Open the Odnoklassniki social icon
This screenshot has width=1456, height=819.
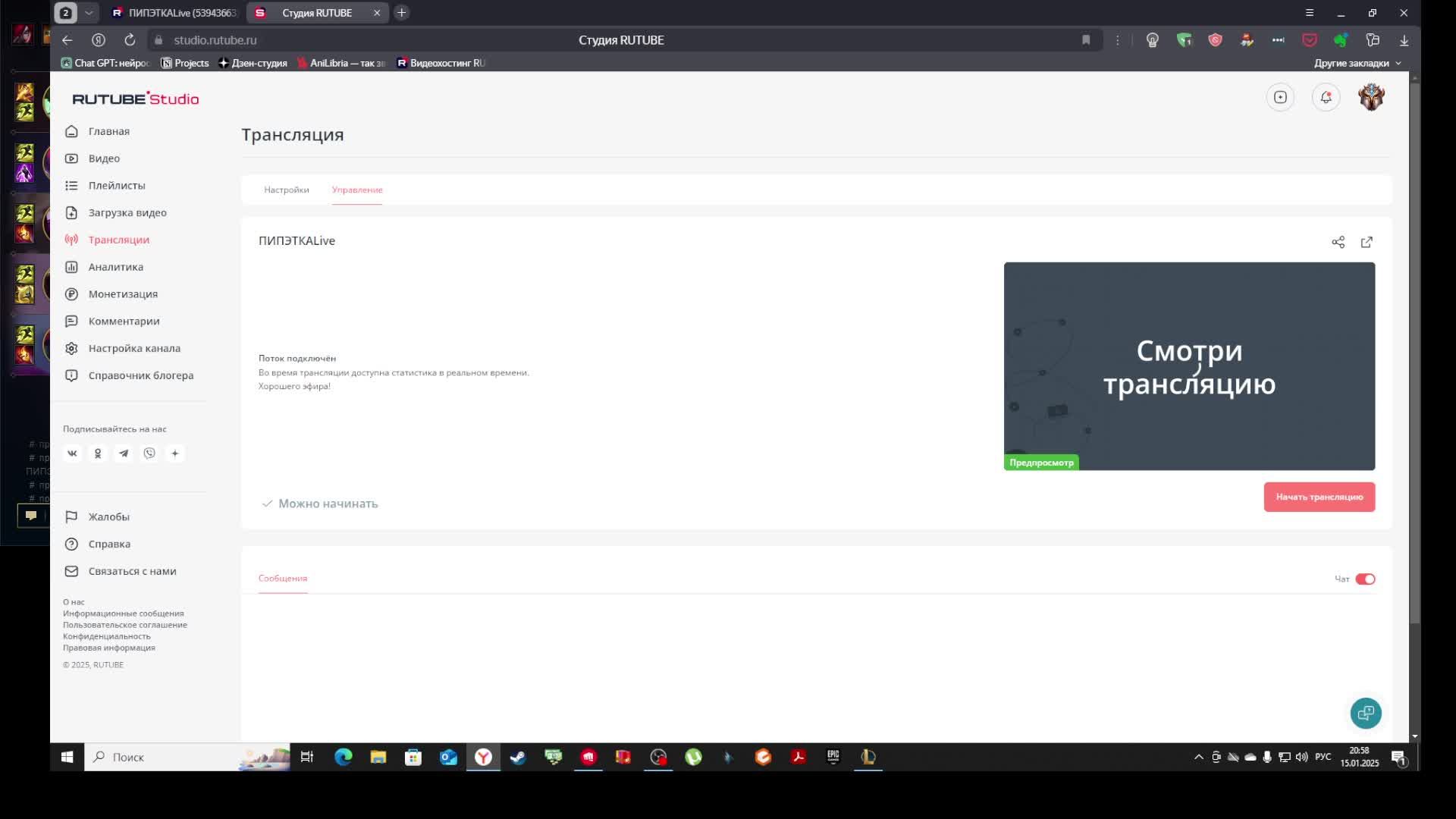(98, 453)
